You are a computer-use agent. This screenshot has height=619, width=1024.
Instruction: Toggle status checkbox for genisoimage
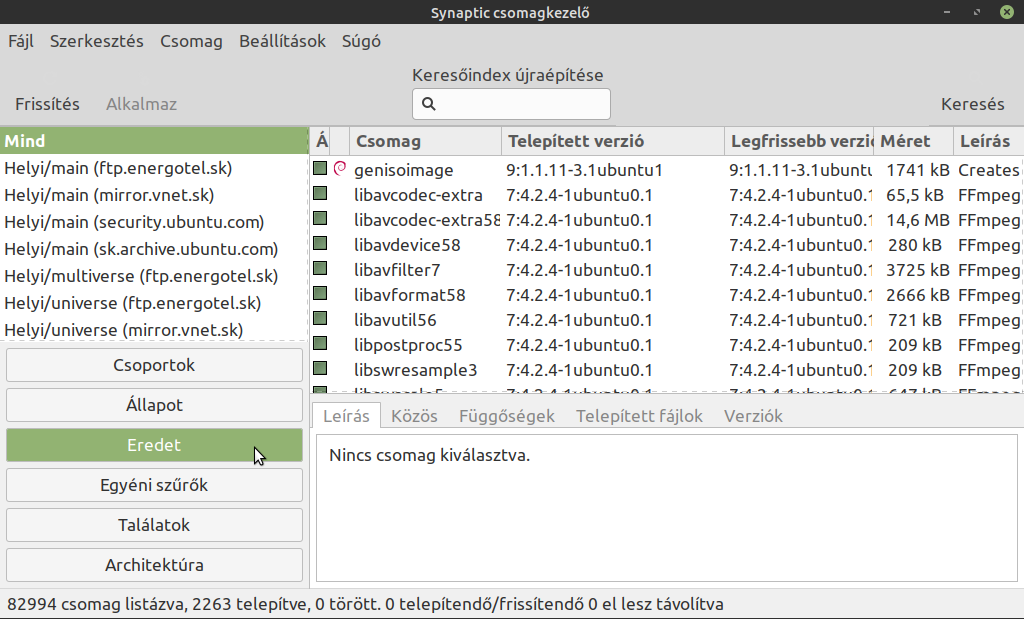pos(320,168)
